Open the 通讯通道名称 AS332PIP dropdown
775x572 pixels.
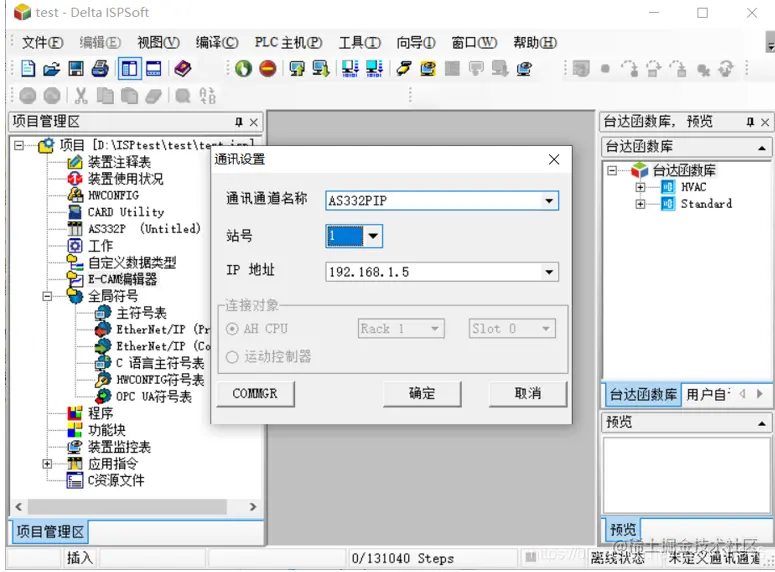(x=549, y=201)
